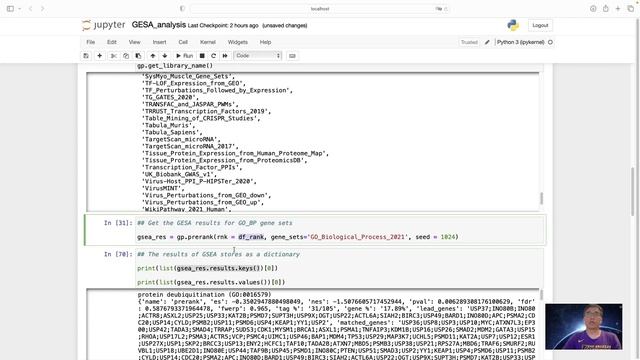Open the Help menu
The width and height of the screenshot is (640, 360).
[265, 42]
